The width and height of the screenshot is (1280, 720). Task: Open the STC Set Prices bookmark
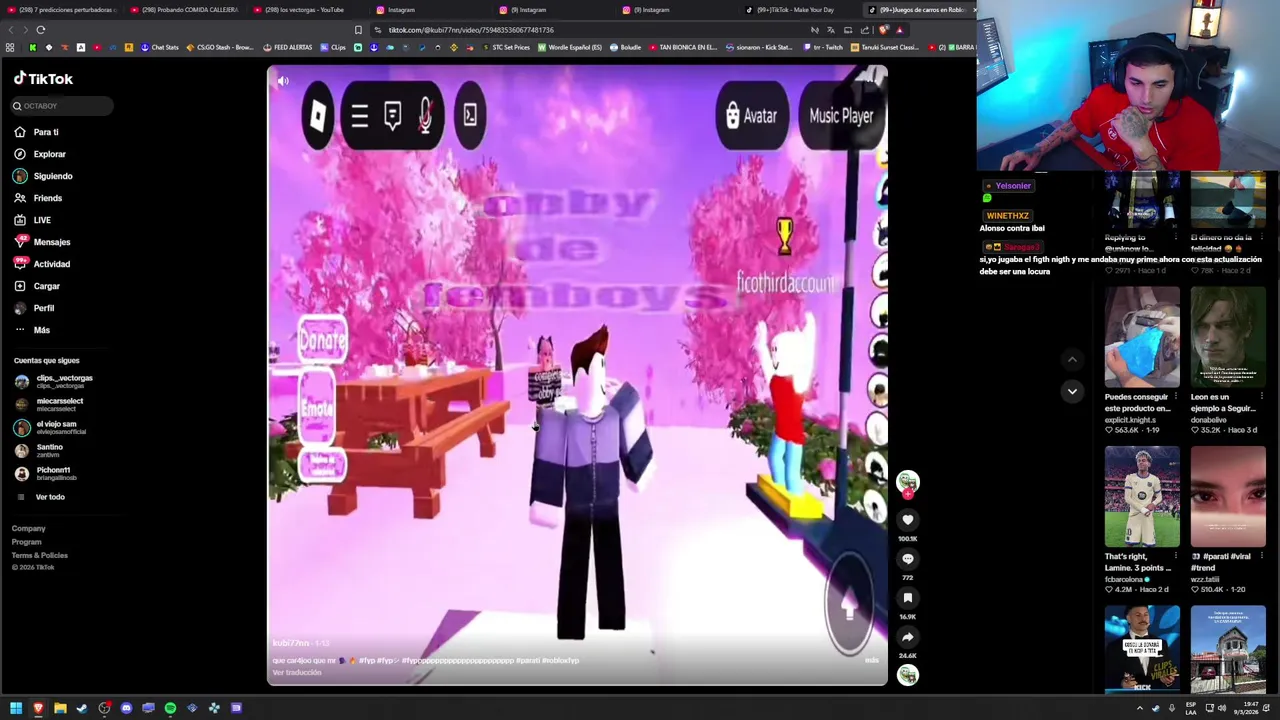point(506,47)
